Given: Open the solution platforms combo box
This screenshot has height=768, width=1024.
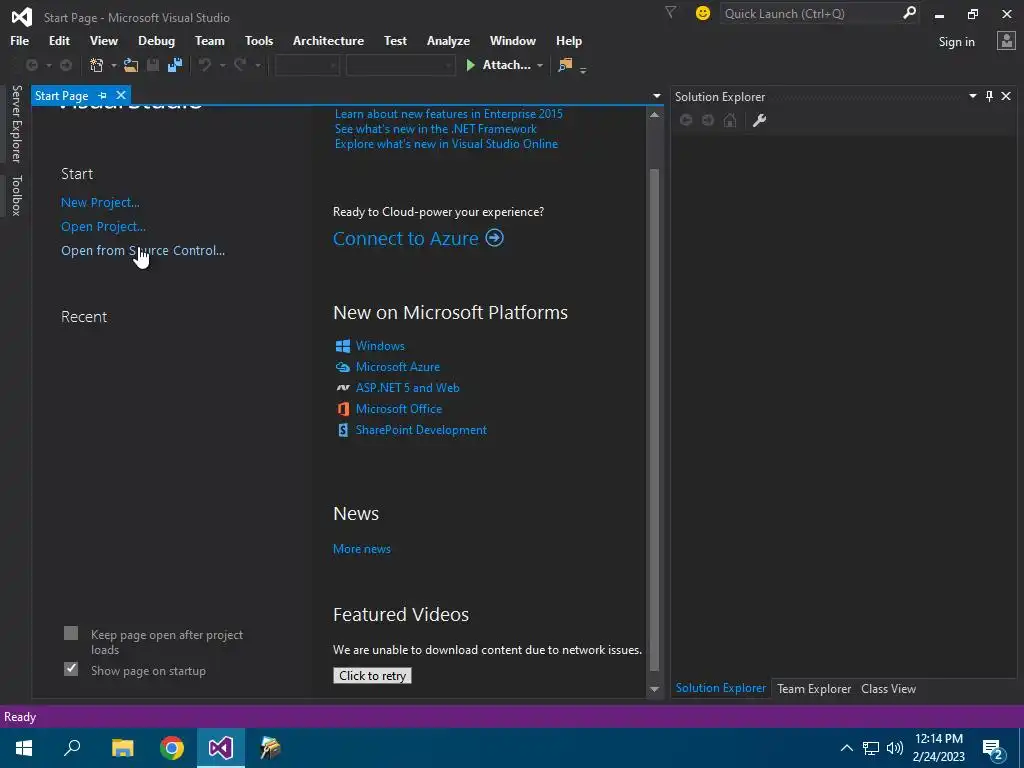Looking at the screenshot, I should [400, 65].
